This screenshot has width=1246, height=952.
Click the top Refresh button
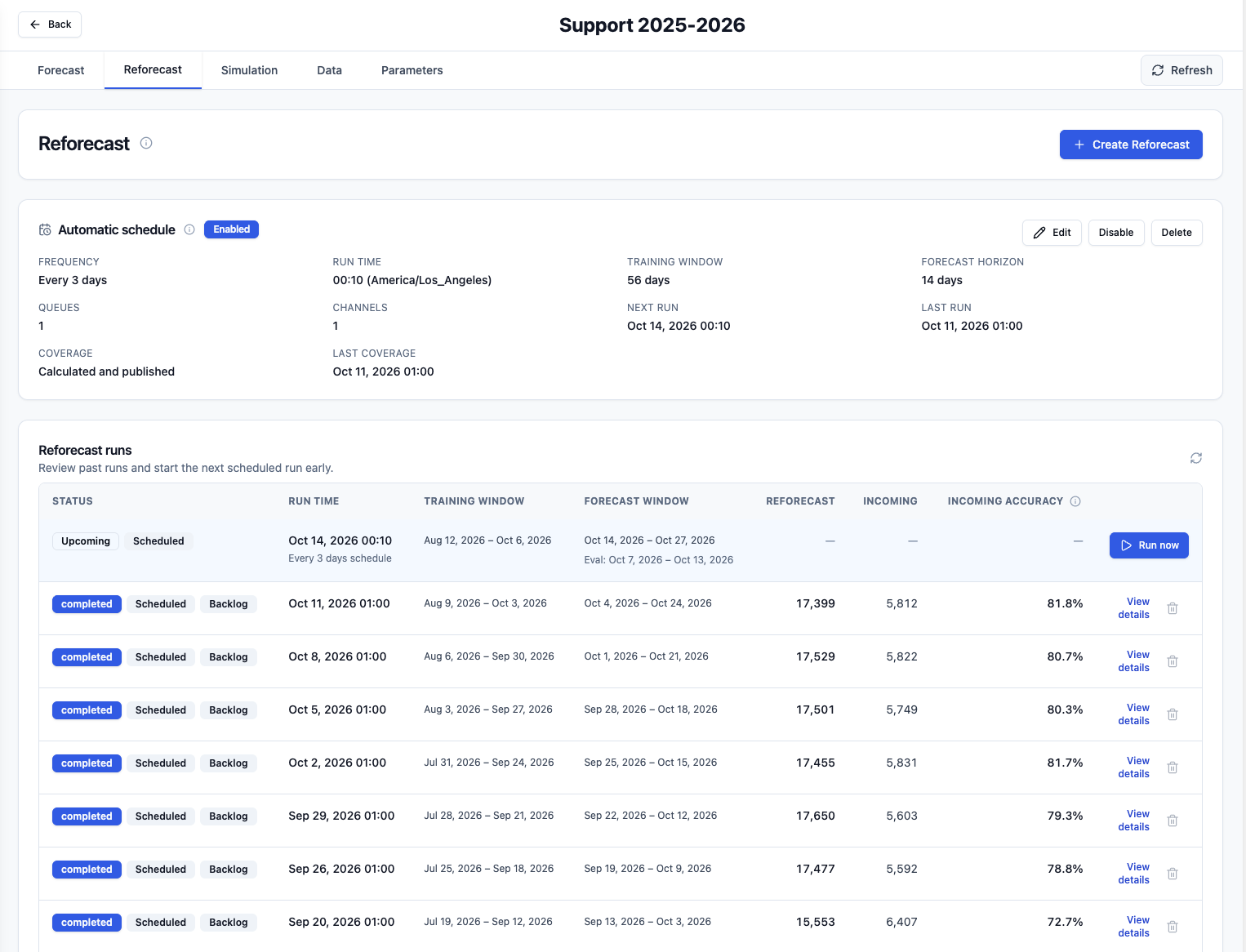pyautogui.click(x=1181, y=70)
